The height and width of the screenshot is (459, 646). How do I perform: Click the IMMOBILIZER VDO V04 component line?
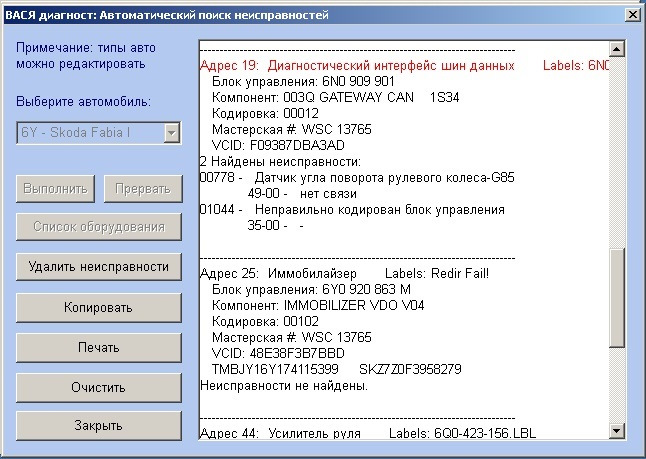[318, 305]
